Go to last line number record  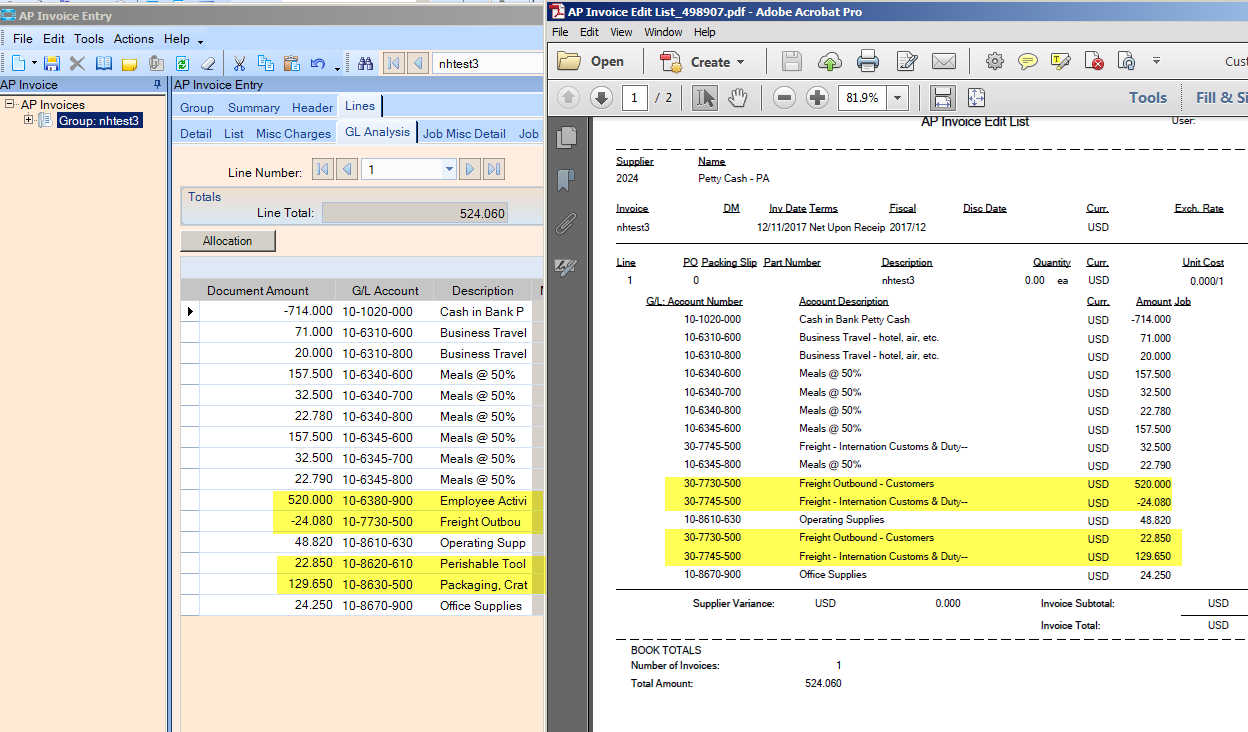494,170
